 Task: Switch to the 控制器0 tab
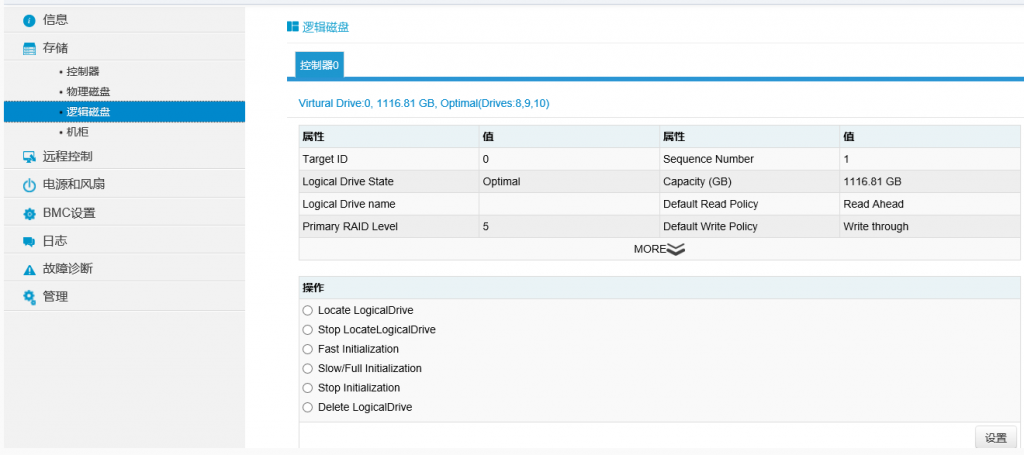320,65
